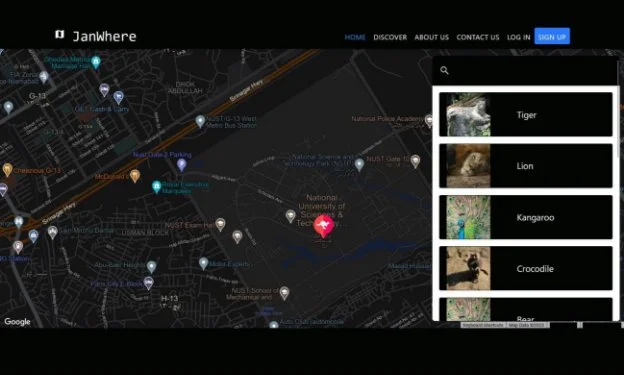Image resolution: width=624 pixels, height=375 pixels.
Task: Select the Royal Executive Marquees pin
Action: (x=156, y=187)
